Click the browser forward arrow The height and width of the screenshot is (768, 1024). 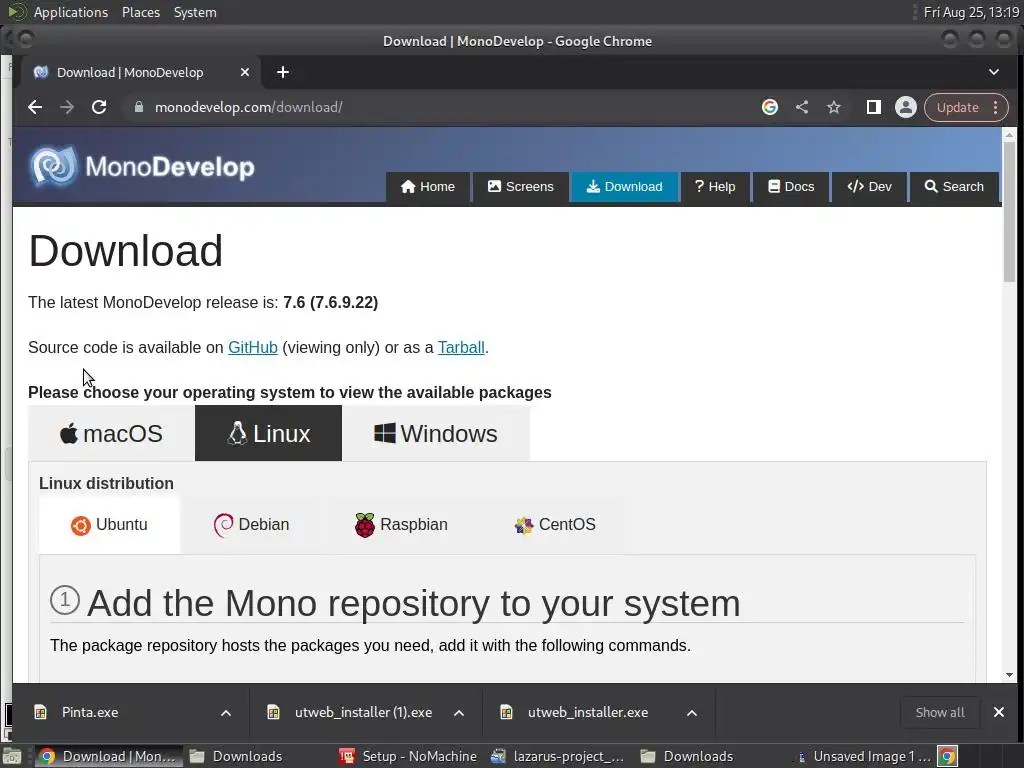tap(67, 107)
